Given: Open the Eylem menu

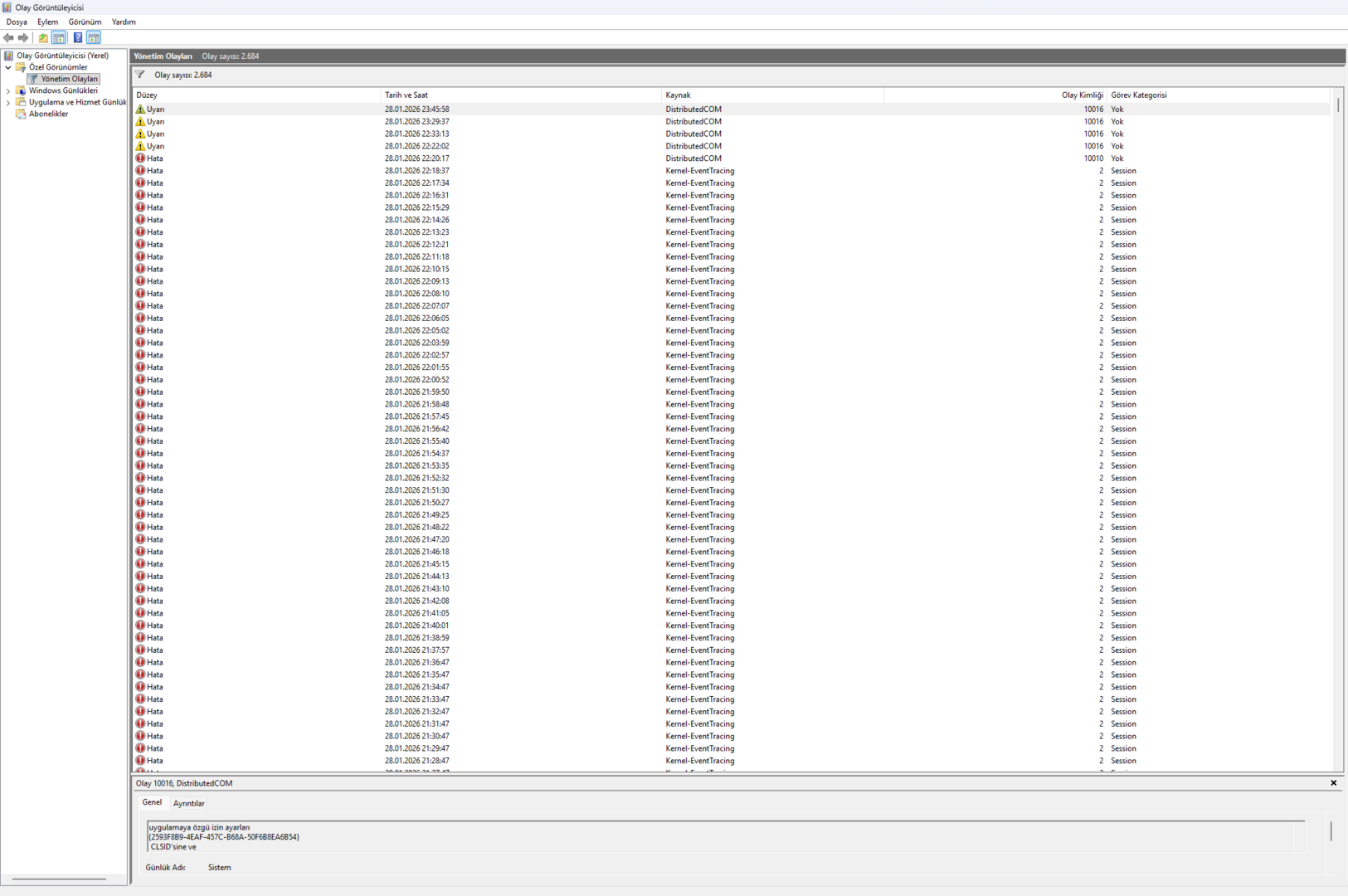Looking at the screenshot, I should [x=47, y=22].
